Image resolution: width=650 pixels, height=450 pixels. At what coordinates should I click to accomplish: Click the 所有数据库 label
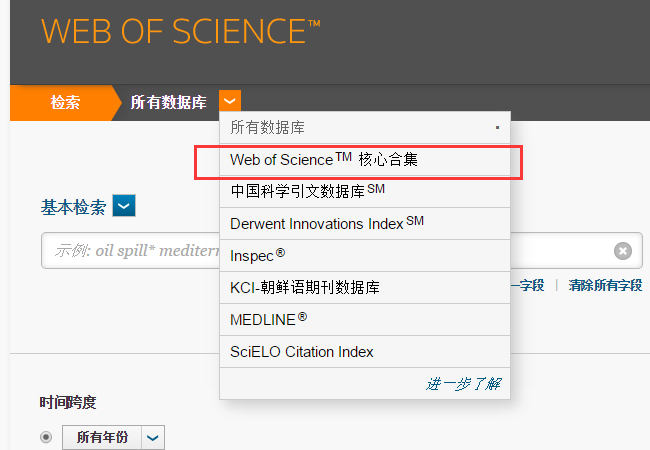(168, 102)
